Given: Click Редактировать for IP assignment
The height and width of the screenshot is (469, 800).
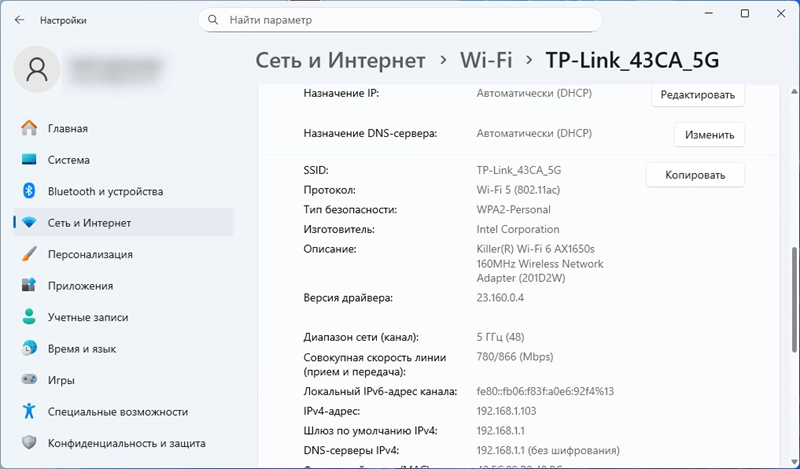Looking at the screenshot, I should click(x=697, y=95).
